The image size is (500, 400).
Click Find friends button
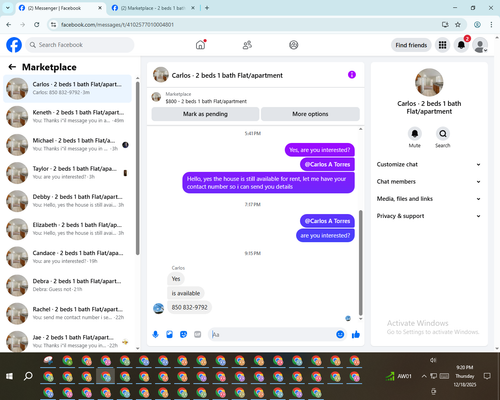pyautogui.click(x=411, y=45)
